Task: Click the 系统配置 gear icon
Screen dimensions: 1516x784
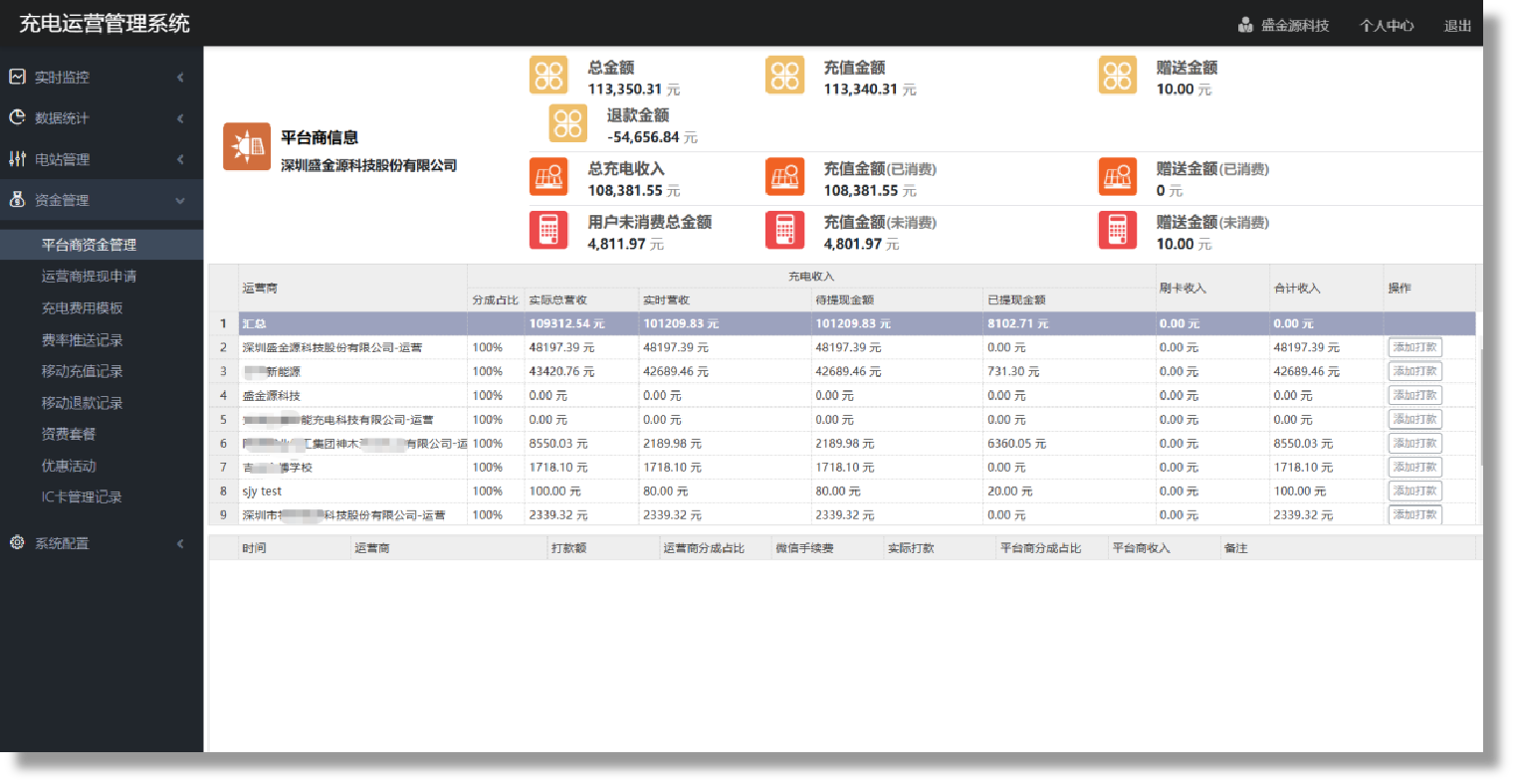Action: tap(17, 542)
